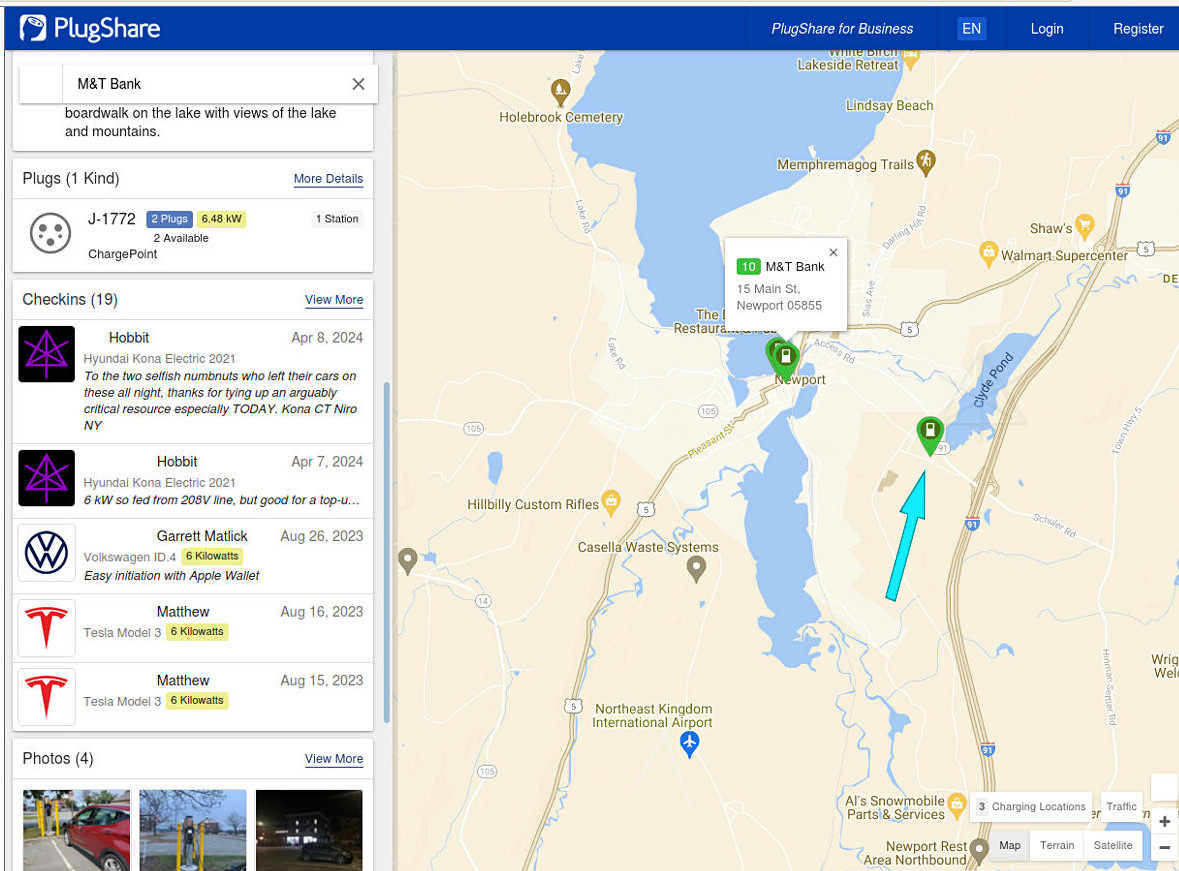The image size is (1179, 871).
Task: Expand plug info via More Details
Action: 328,179
